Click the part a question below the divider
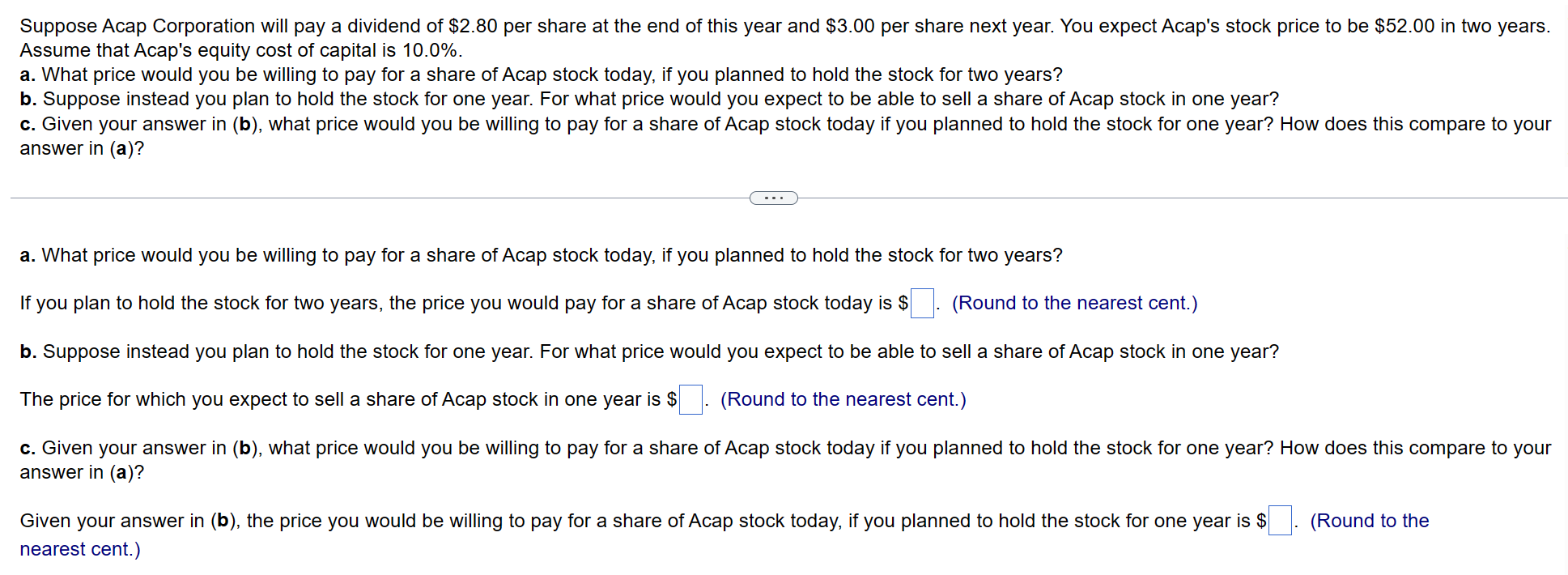The width and height of the screenshot is (1568, 575). [541, 255]
